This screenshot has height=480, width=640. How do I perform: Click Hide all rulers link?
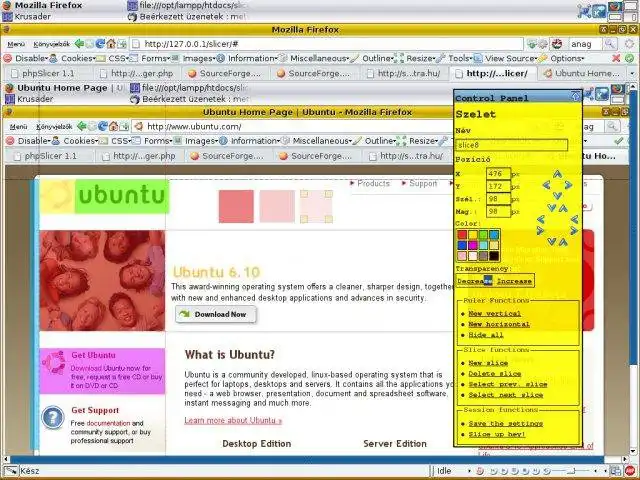click(x=486, y=335)
